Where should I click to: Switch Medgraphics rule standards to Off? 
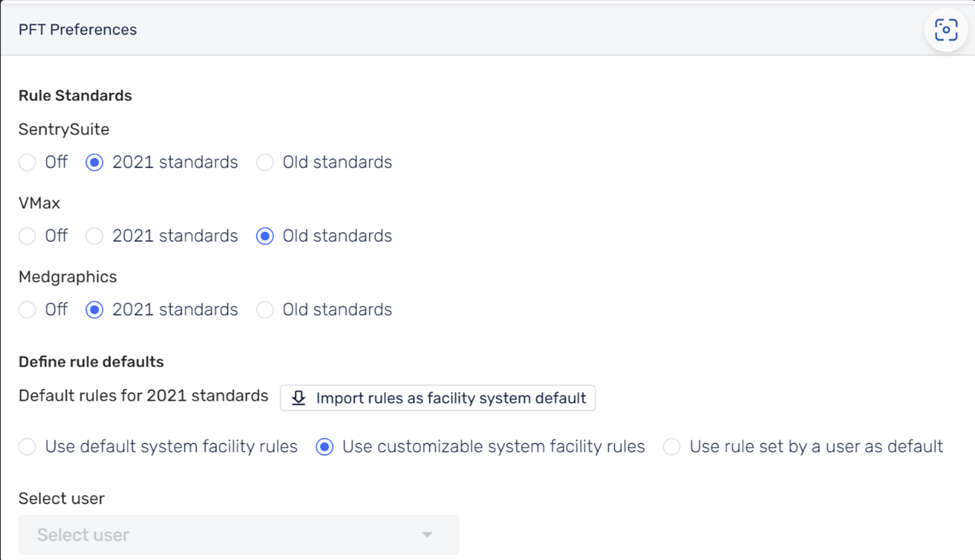click(27, 310)
